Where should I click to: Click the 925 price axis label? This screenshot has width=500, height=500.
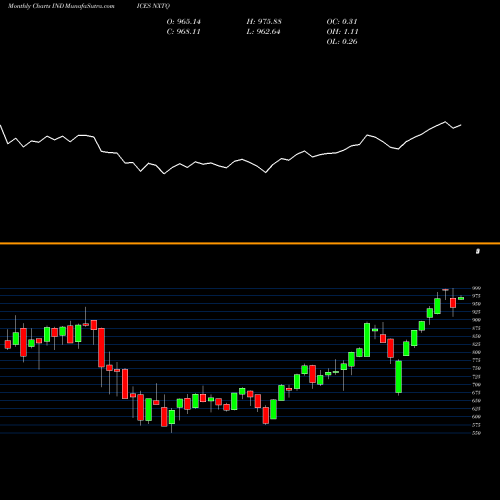tap(476, 312)
